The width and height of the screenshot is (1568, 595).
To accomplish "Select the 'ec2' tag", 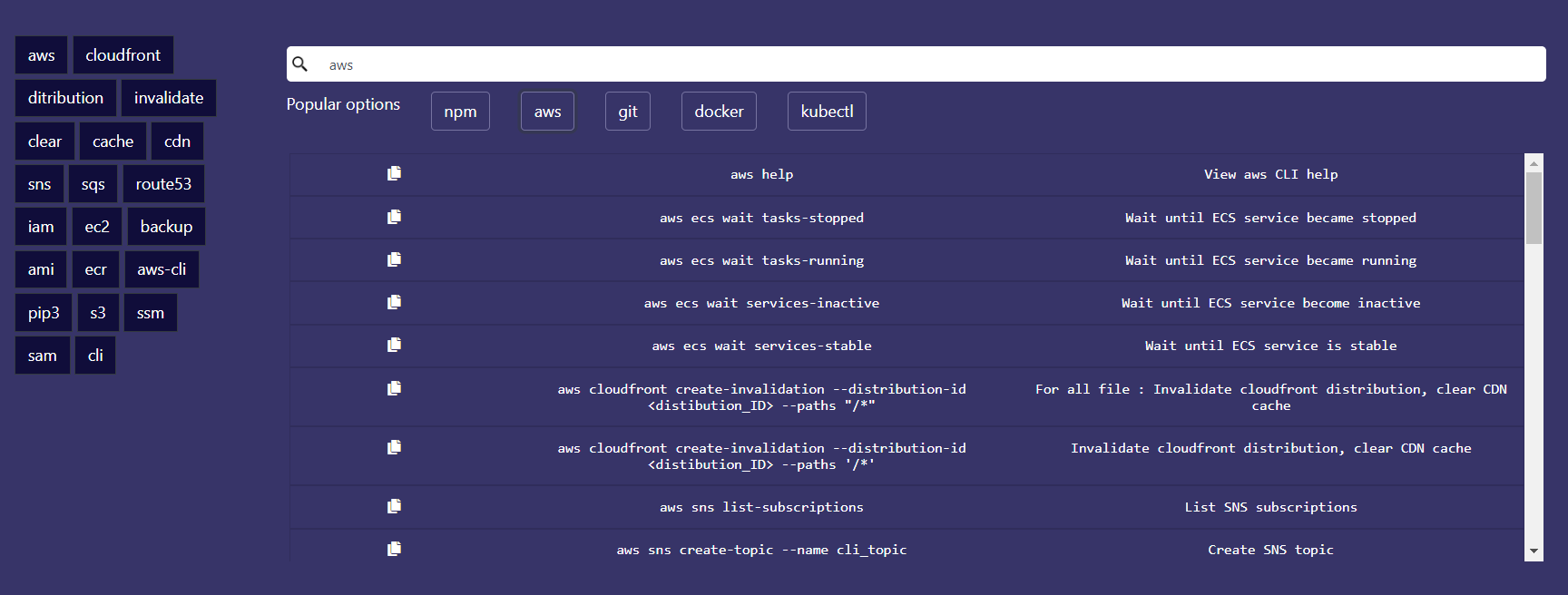I will click(97, 227).
